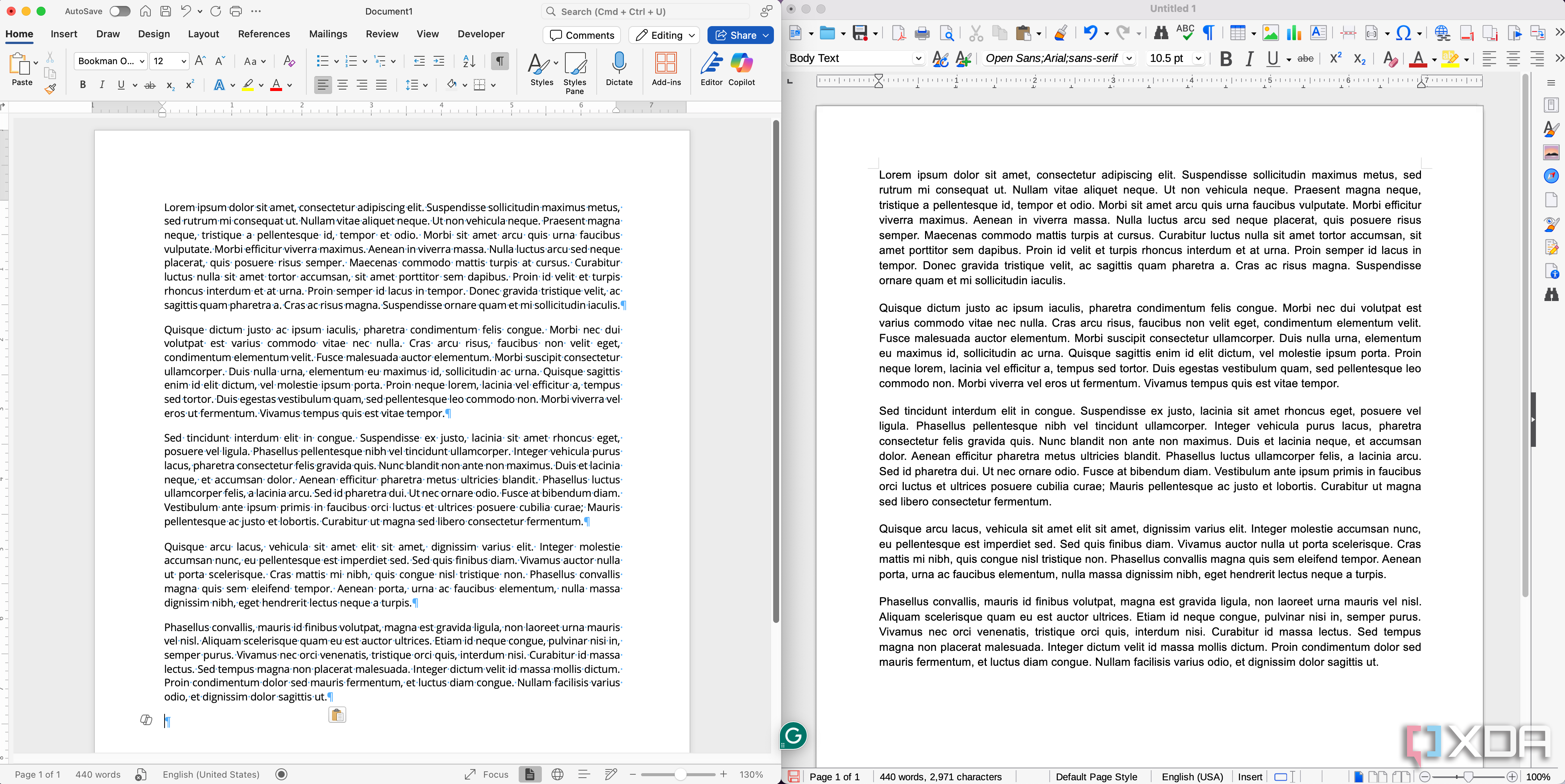Click the Print icon in LibreOffice toolbar
This screenshot has height=784, width=1565.
922,34
